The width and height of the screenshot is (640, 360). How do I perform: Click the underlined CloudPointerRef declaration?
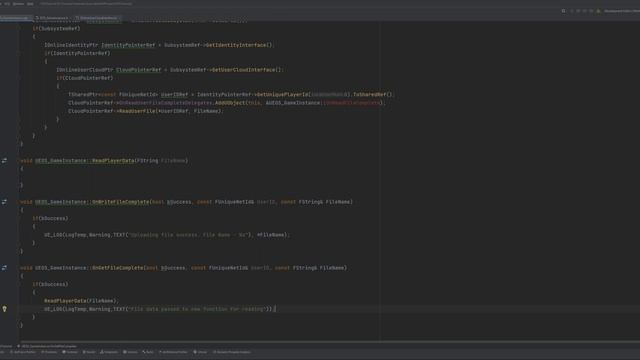pos(139,70)
